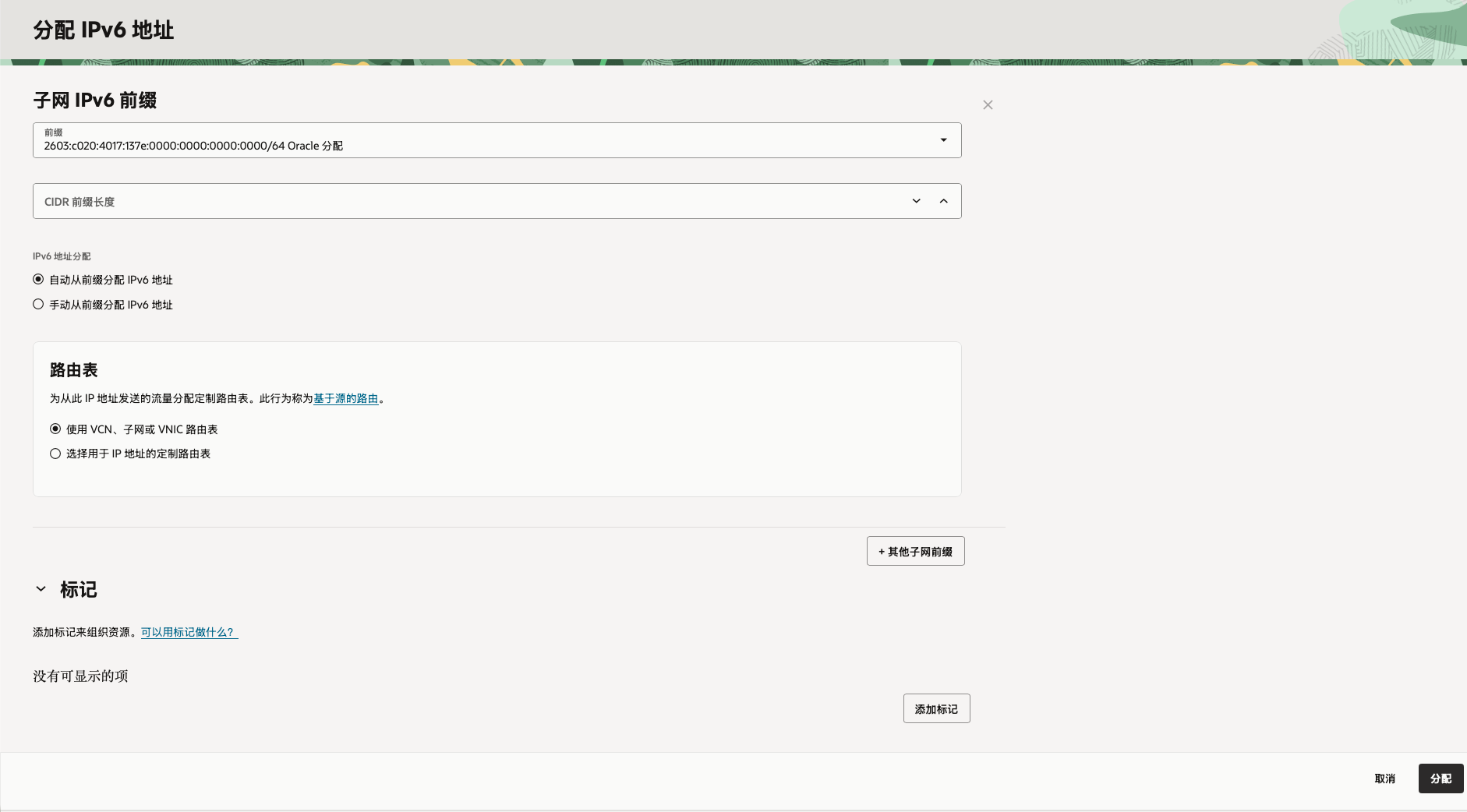Viewport: 1467px width, 812px height.
Task: Open the 基于源的路由 link
Action: click(x=345, y=398)
